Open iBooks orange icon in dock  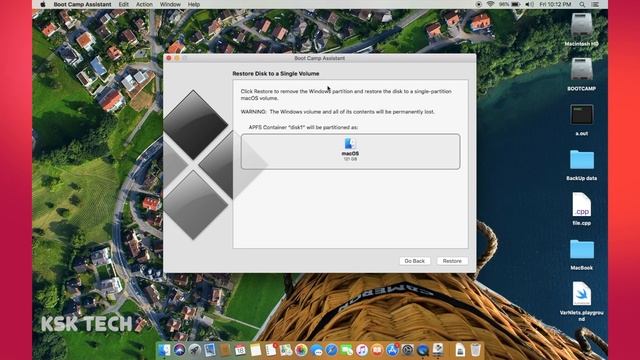377,350
